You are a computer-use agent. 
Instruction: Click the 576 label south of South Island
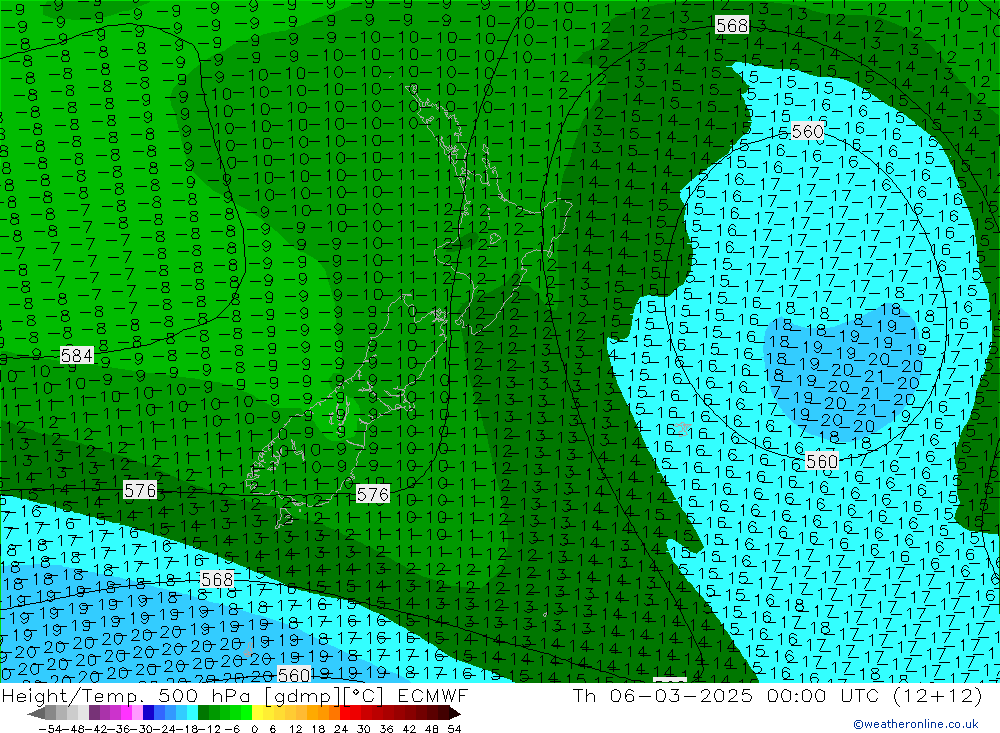(x=372, y=494)
